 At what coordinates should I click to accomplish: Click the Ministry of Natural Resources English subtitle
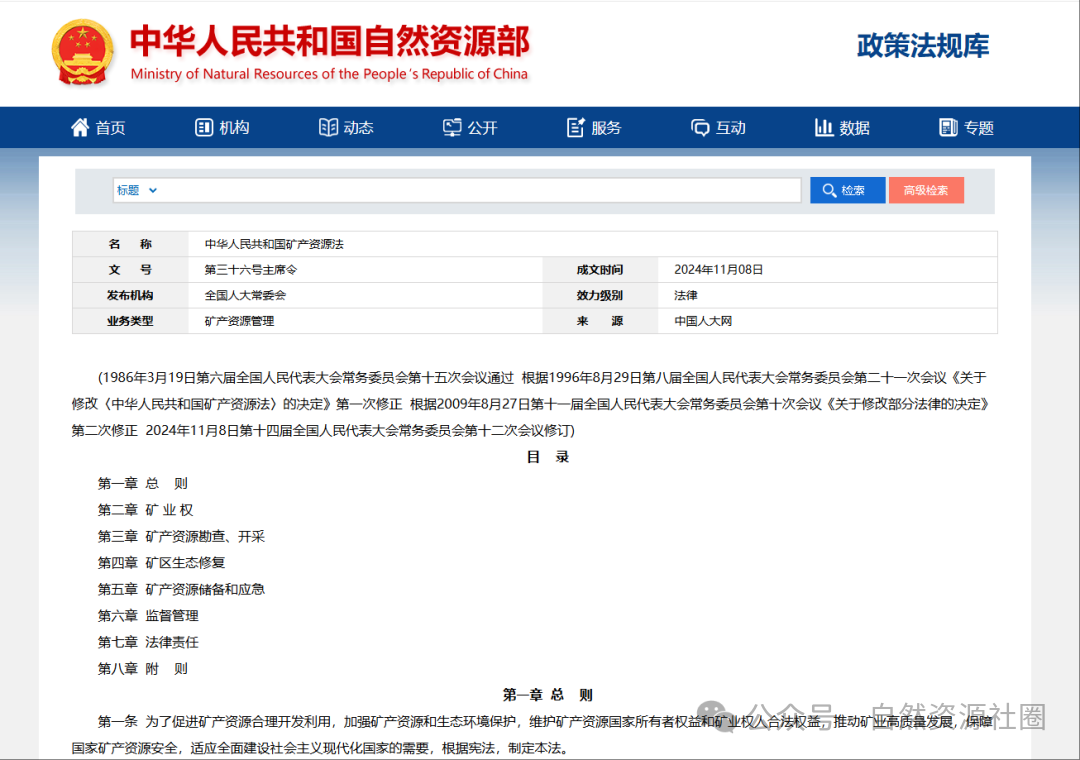point(329,74)
